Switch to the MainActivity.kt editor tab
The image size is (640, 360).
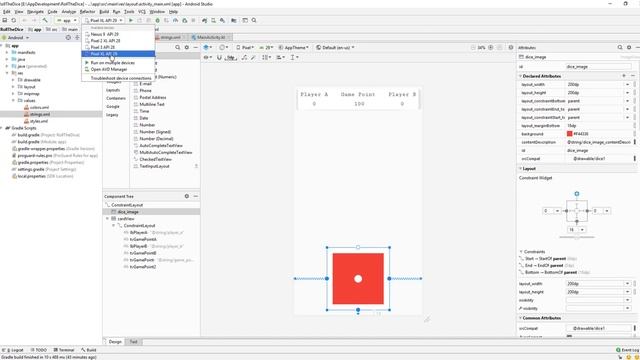[x=211, y=38]
